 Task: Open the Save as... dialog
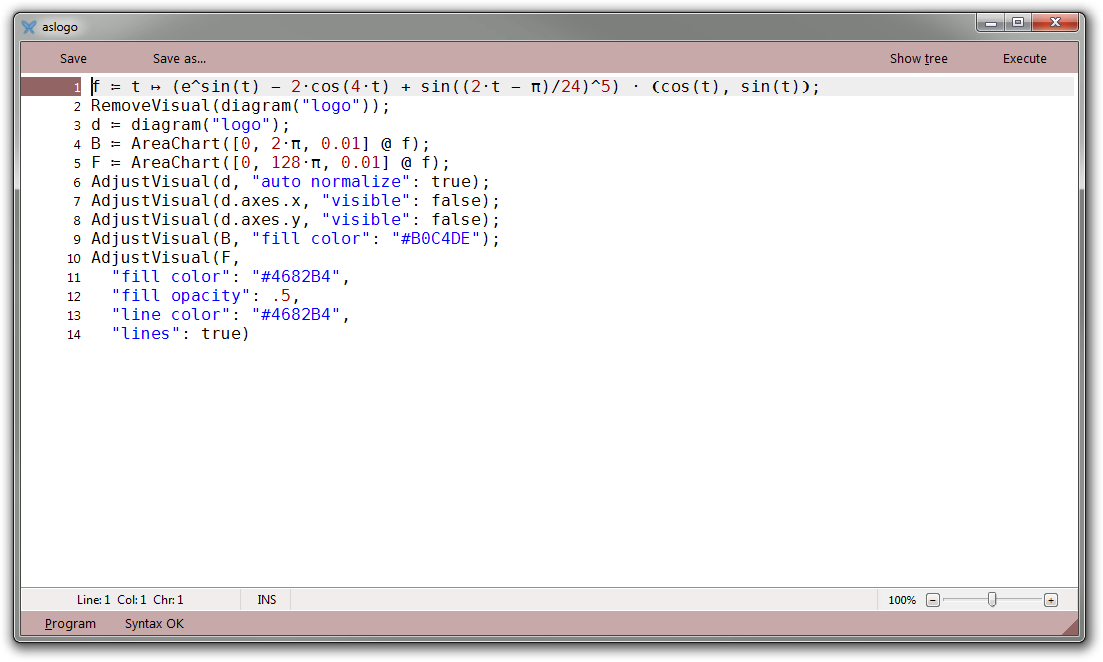pos(179,59)
